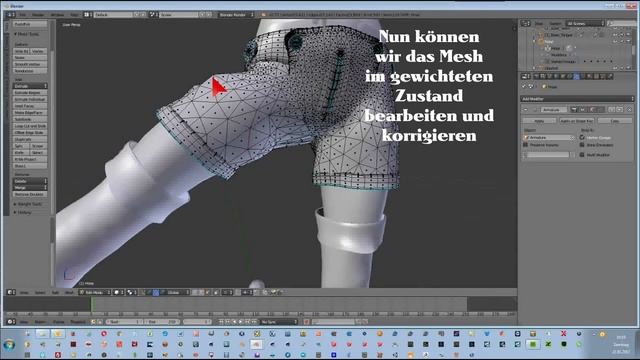Image resolution: width=640 pixels, height=360 pixels.
Task: Click the Remove Doubles button
Action: coord(30,194)
